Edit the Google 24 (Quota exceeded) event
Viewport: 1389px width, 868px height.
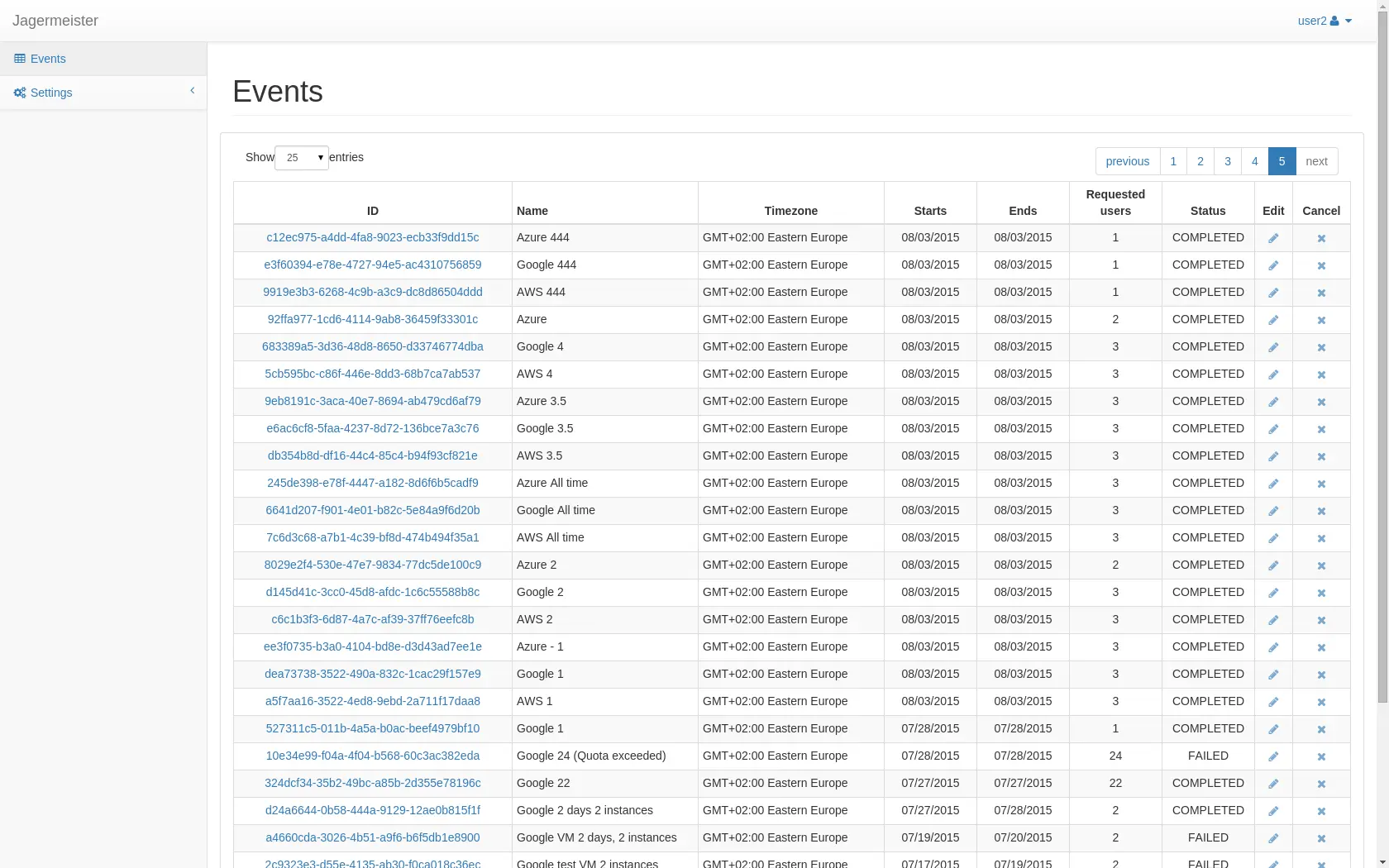tap(1273, 756)
